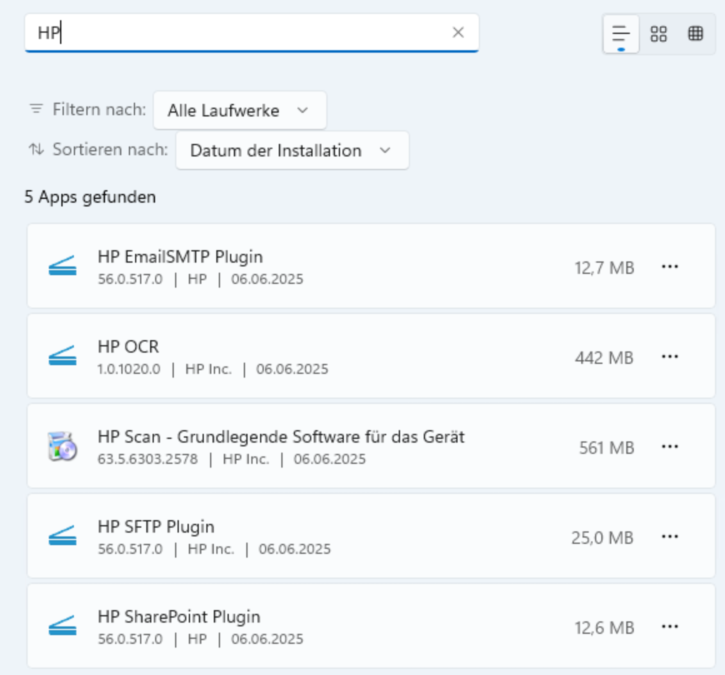Open three-dot menu for HP SFTP Plugin

point(670,537)
